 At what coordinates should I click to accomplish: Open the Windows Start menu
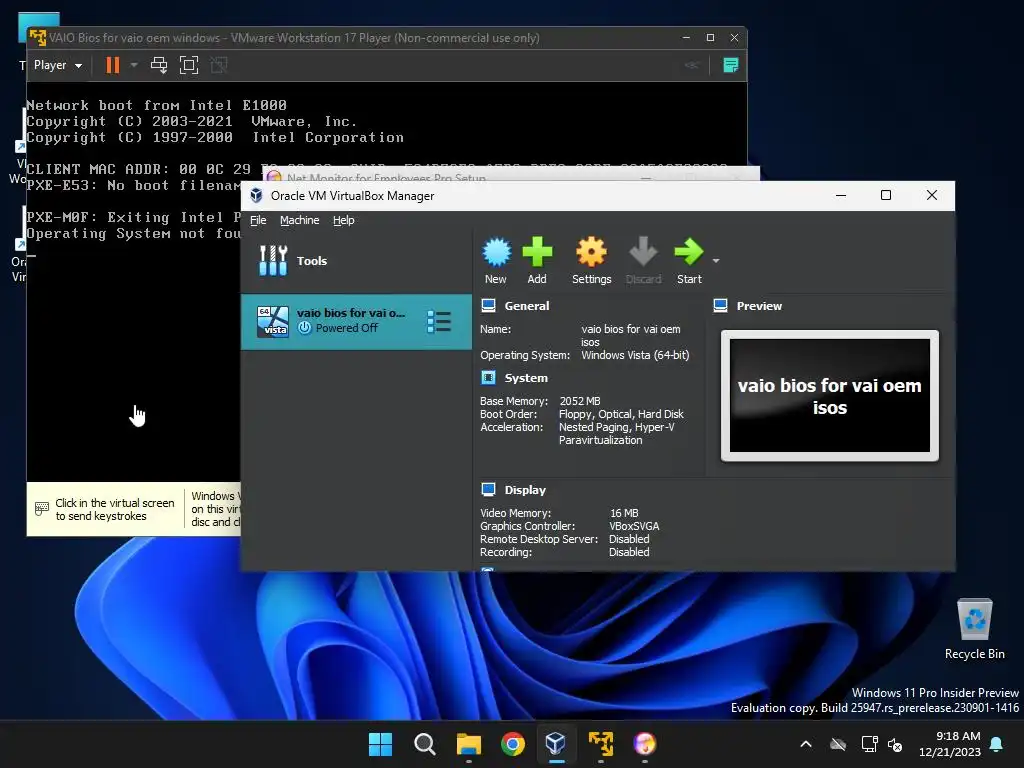[x=380, y=744]
